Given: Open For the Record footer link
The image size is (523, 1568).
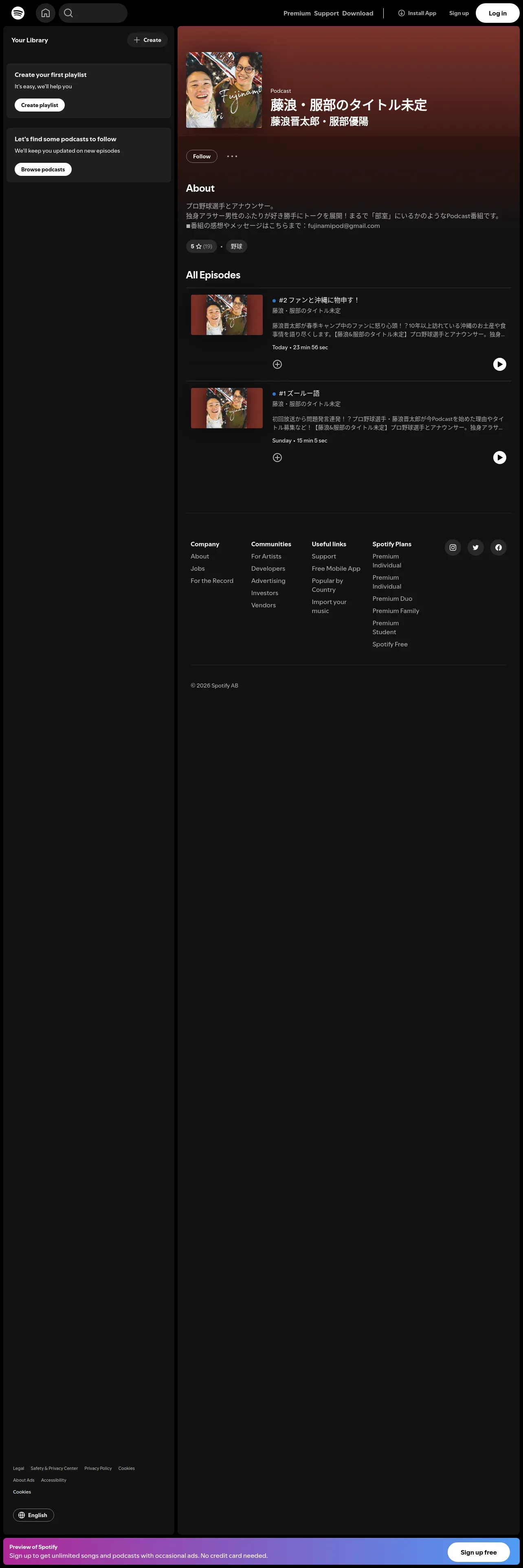Looking at the screenshot, I should click(x=212, y=581).
